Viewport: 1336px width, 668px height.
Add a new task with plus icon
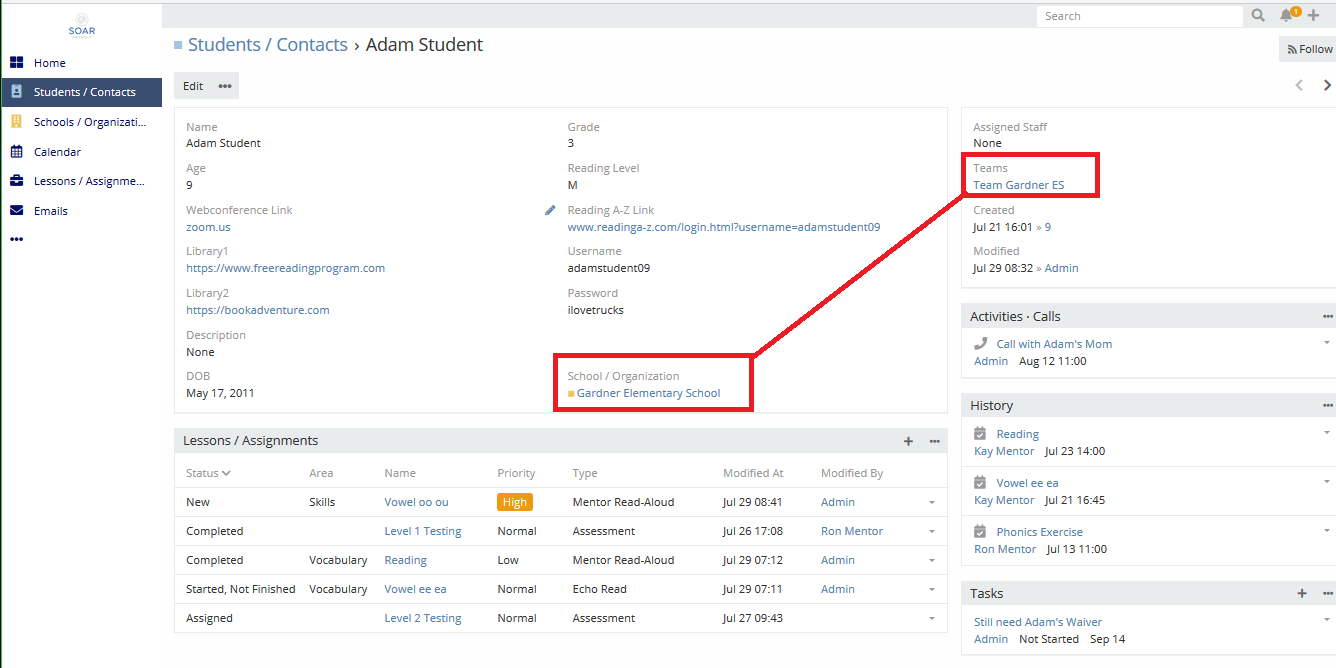tap(1302, 593)
